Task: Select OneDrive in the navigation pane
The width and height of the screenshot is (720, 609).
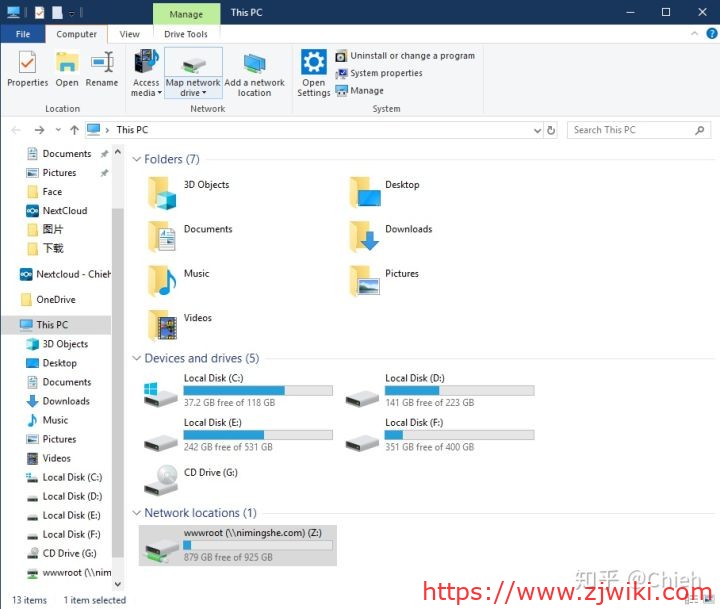Action: [x=55, y=299]
